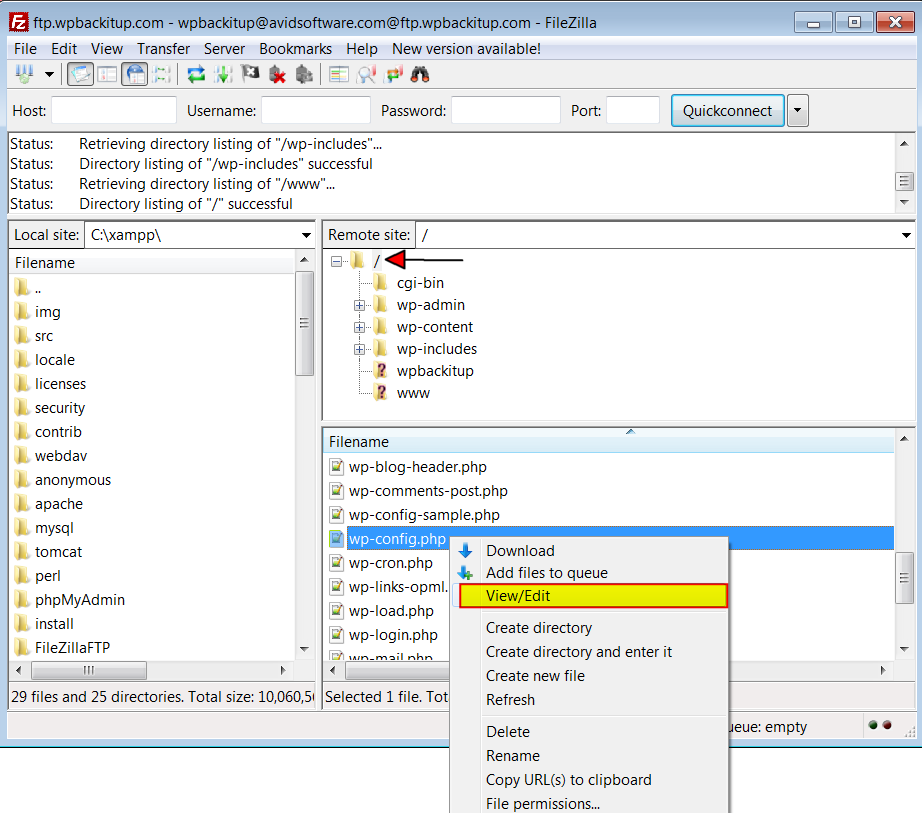This screenshot has height=813, width=922.
Task: Click the phpMyAdmin folder icon in local list
Action: (22, 600)
